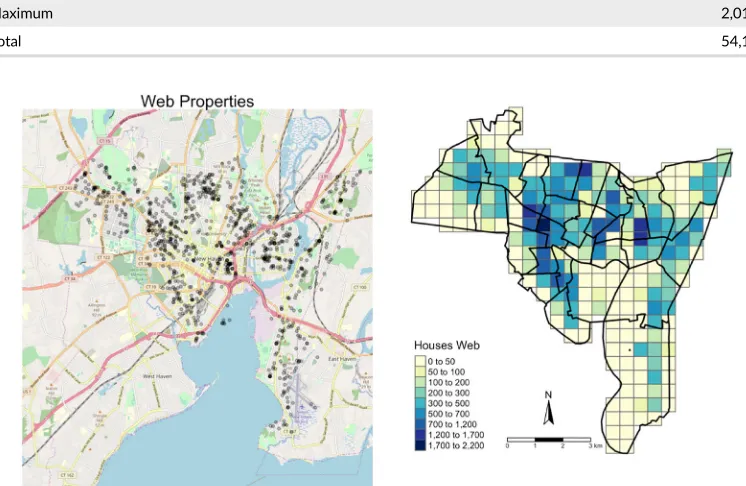746x486 pixels.
Task: Click the north arrow compass icon
Action: pos(548,408)
